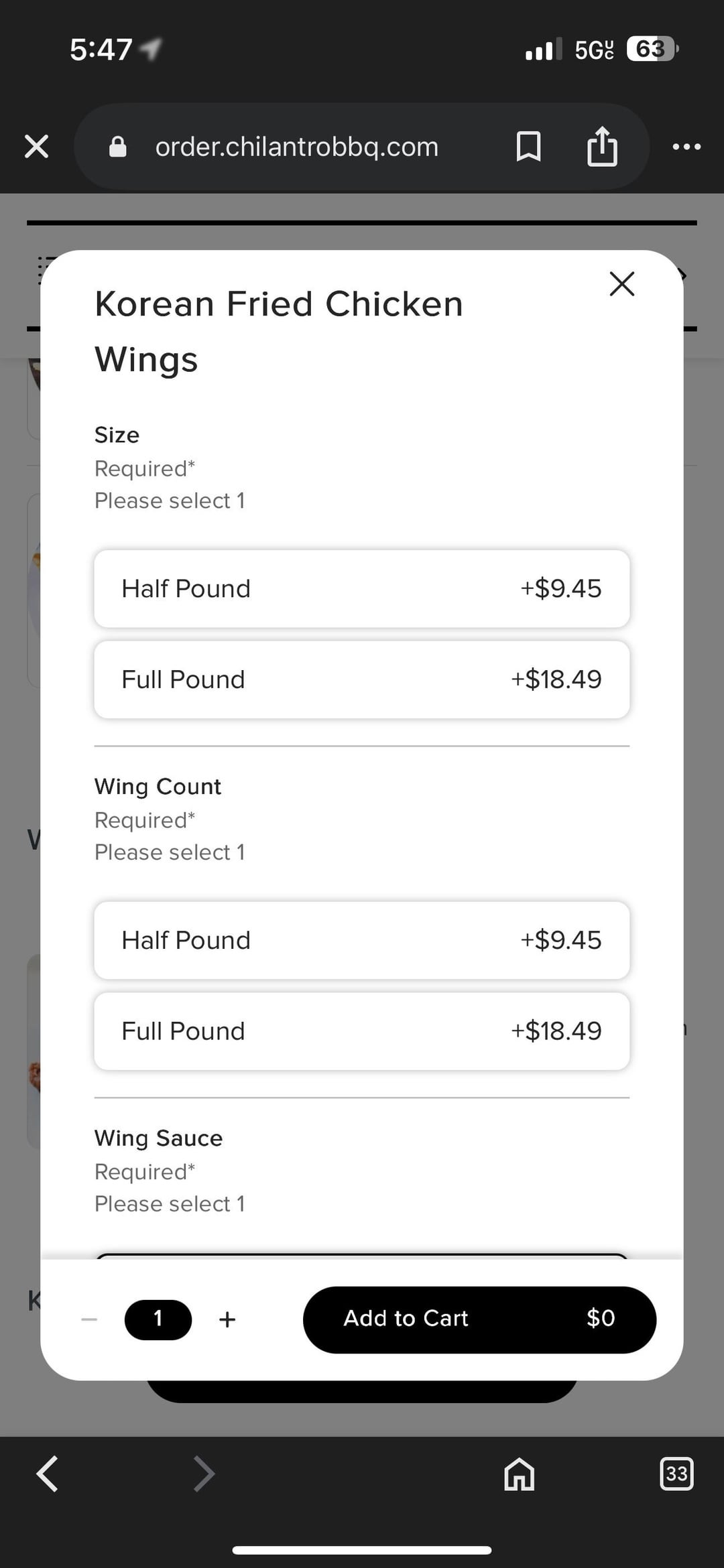Select Full Pound under Size

(x=362, y=679)
